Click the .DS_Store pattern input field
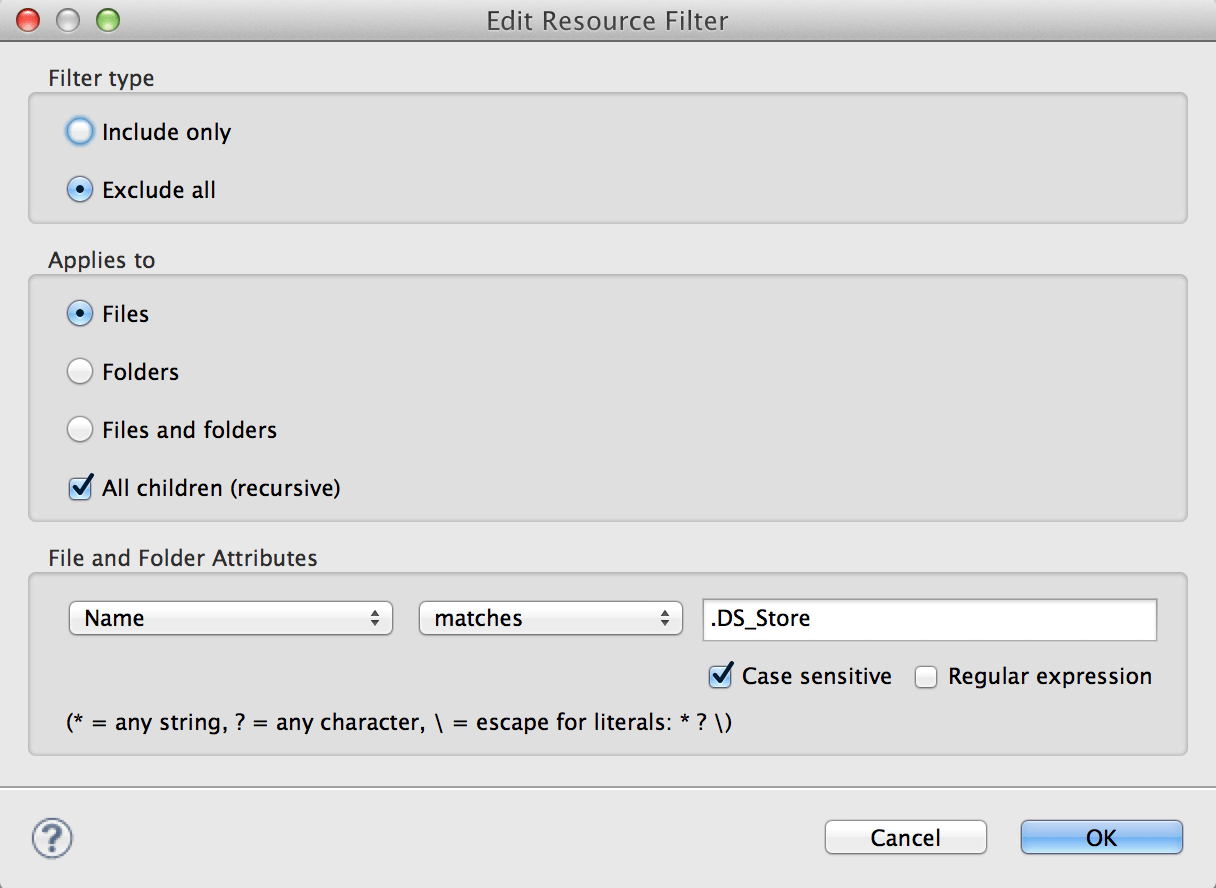 (928, 619)
